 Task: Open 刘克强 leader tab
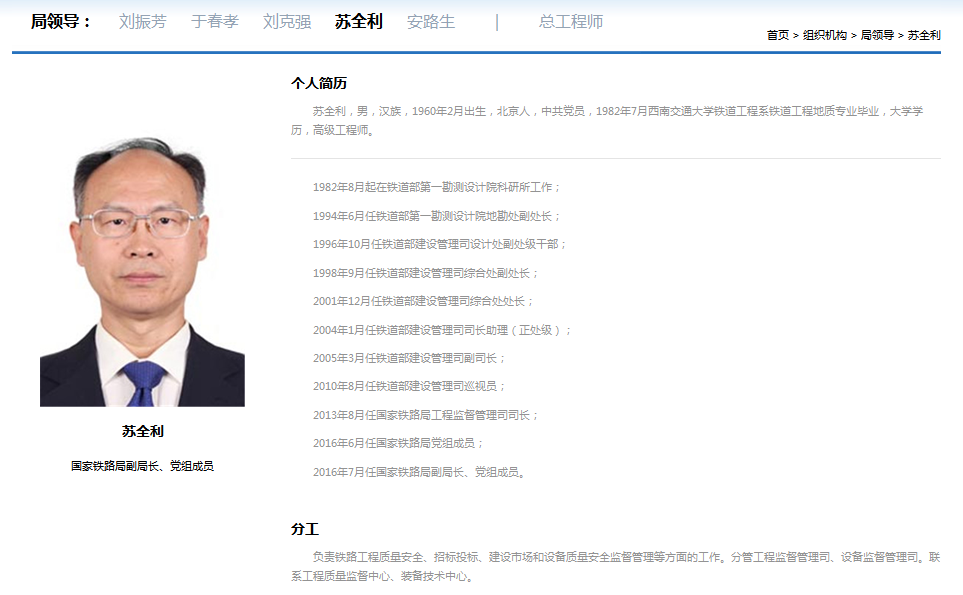coord(287,21)
